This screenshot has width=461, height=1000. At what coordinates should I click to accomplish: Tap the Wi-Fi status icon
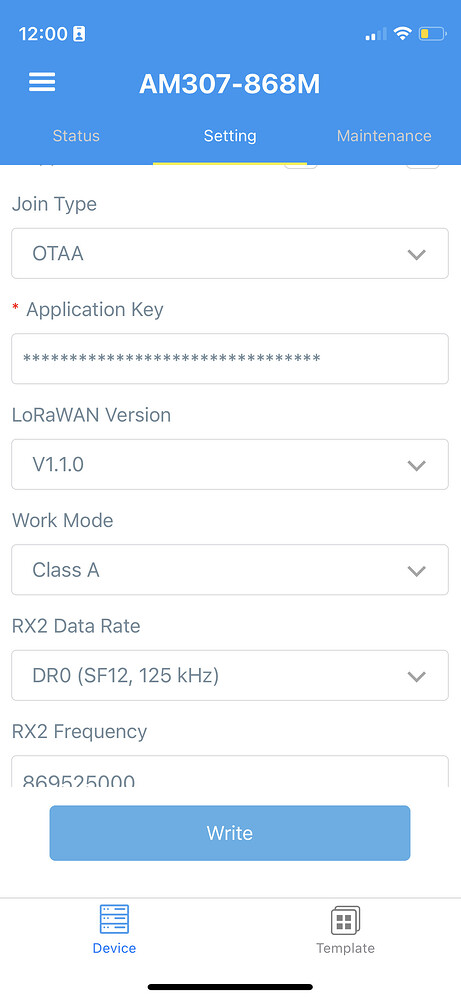click(402, 33)
